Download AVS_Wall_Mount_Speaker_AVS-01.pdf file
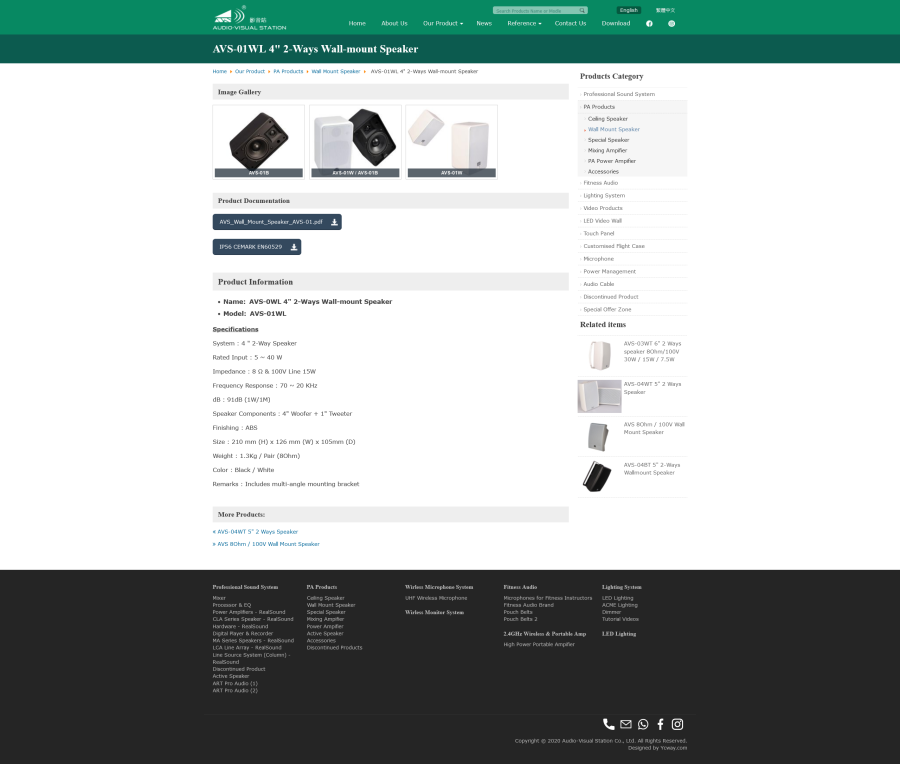 coord(277,222)
